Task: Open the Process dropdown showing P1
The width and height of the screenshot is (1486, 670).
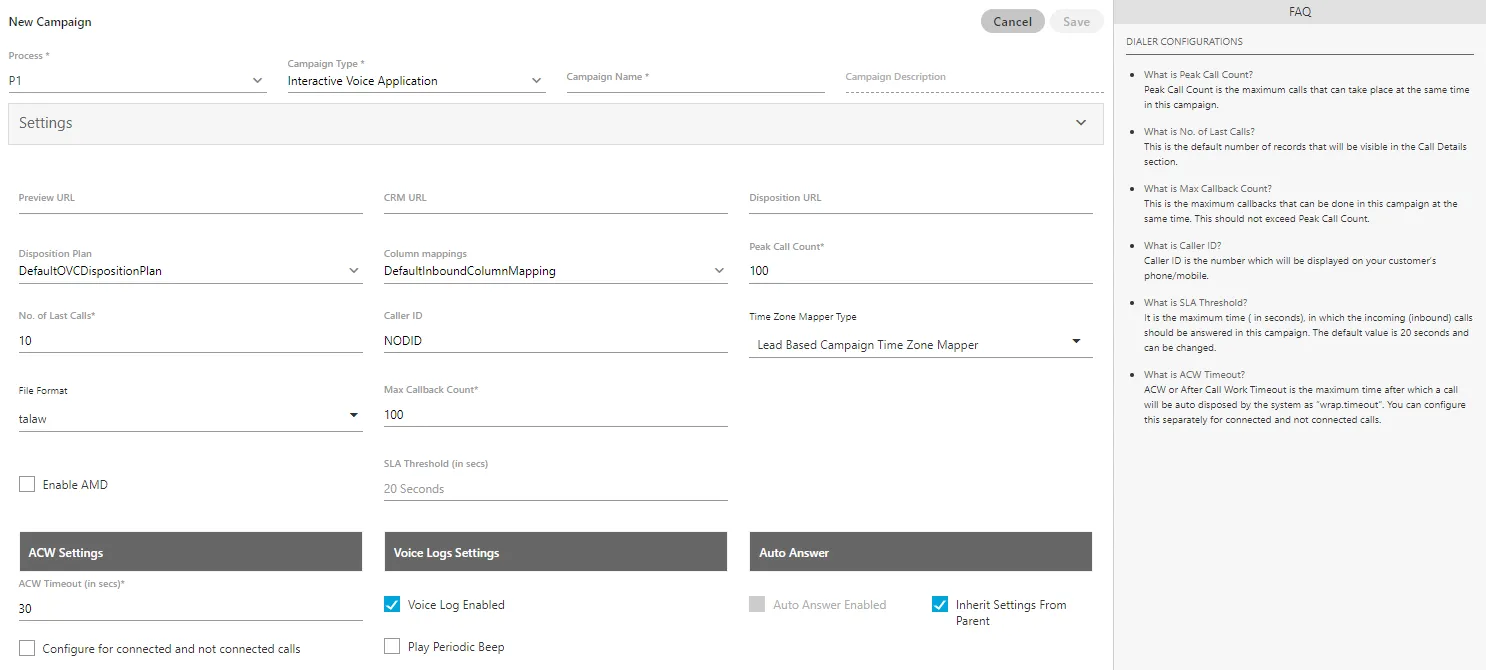Action: pos(137,80)
